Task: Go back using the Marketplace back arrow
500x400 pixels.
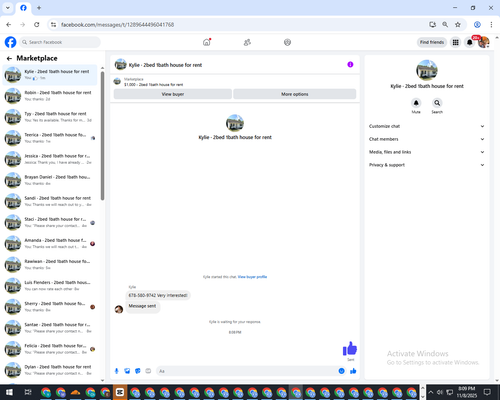Action: point(9,58)
